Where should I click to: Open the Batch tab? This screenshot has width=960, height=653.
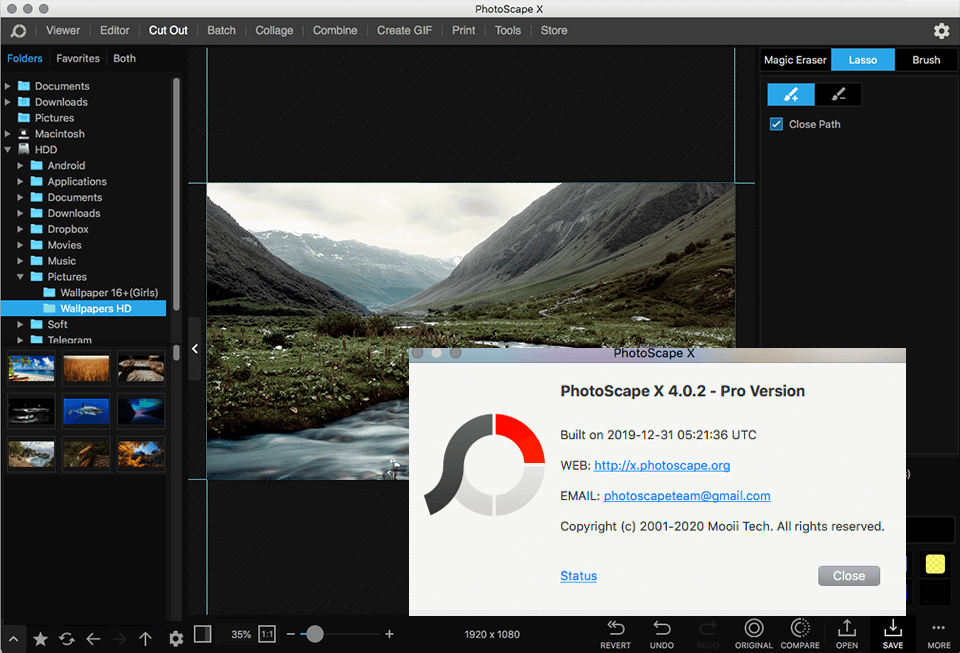point(221,31)
